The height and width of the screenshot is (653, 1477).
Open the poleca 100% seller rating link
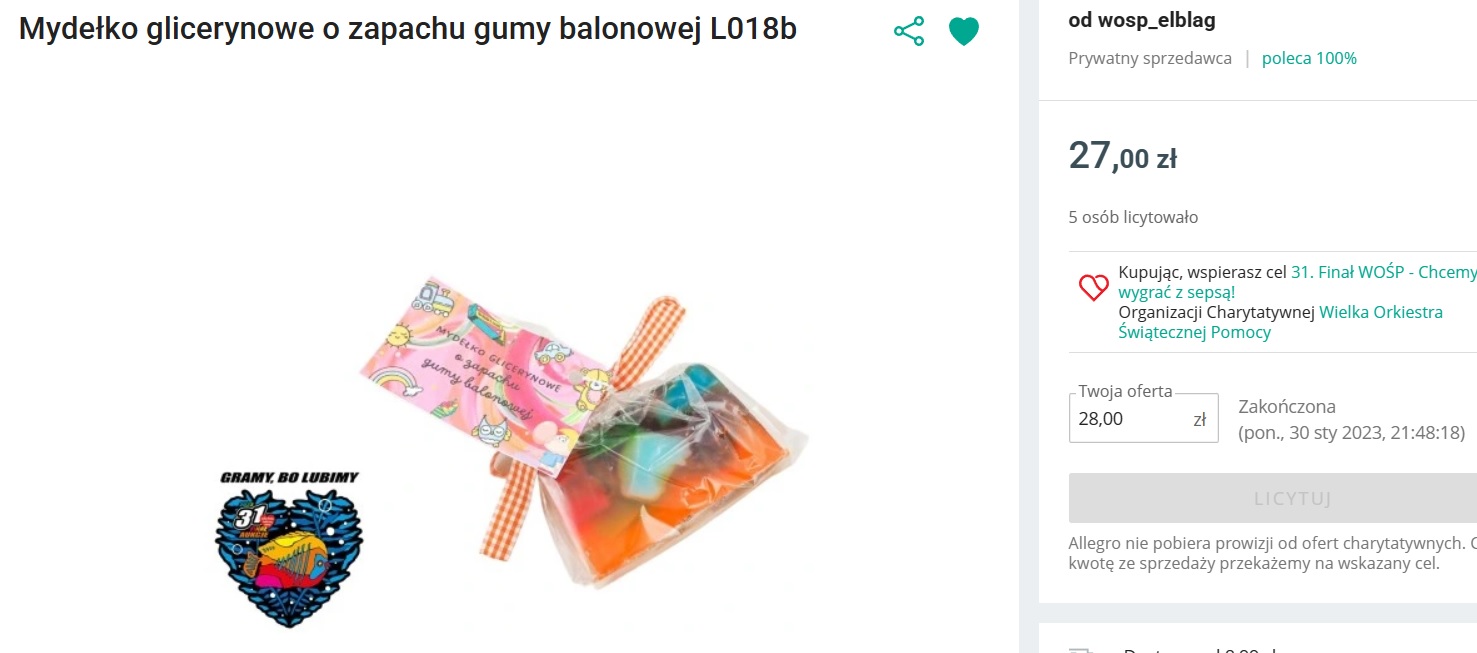point(1309,58)
